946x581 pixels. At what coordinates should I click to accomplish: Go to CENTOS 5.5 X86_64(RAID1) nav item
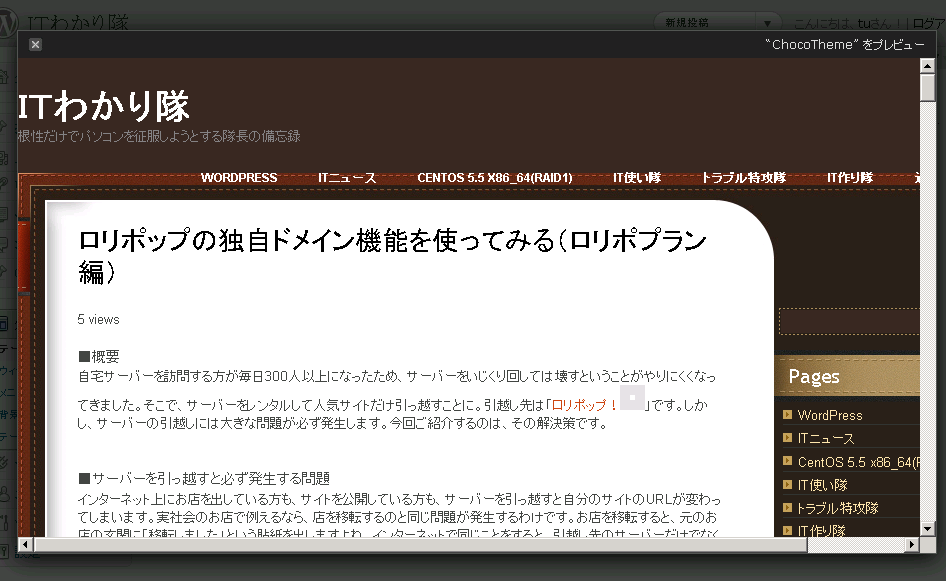click(x=494, y=178)
